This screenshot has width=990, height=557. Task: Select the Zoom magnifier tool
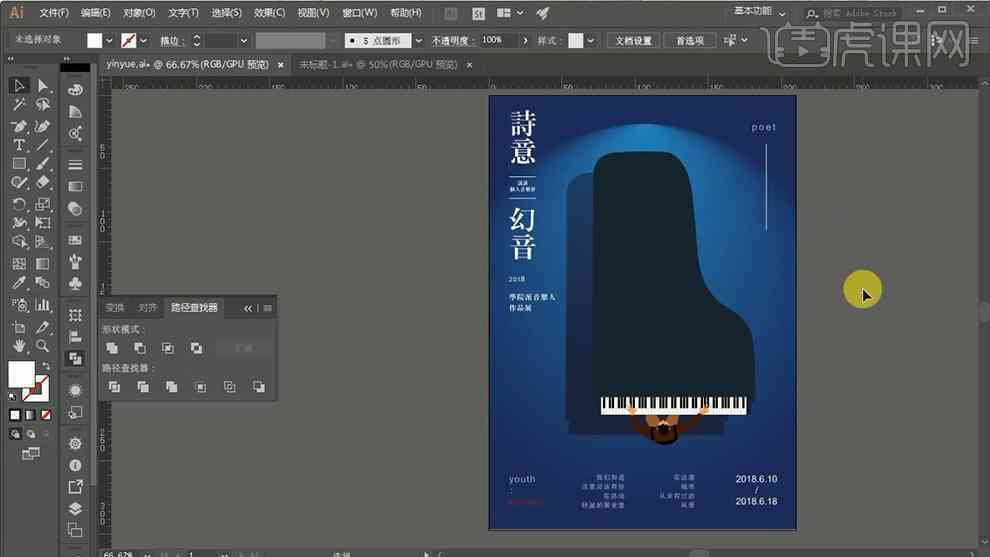point(42,346)
